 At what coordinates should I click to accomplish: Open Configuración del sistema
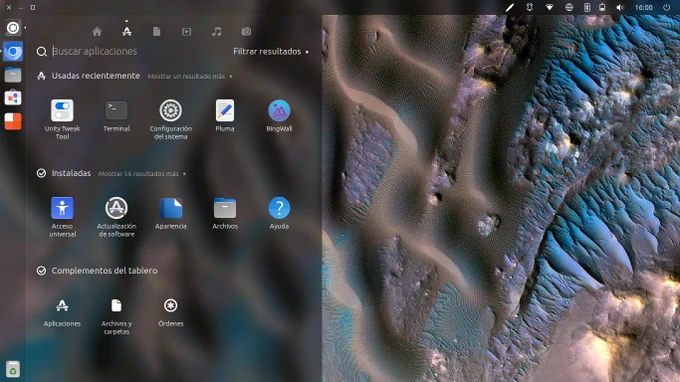tap(170, 119)
